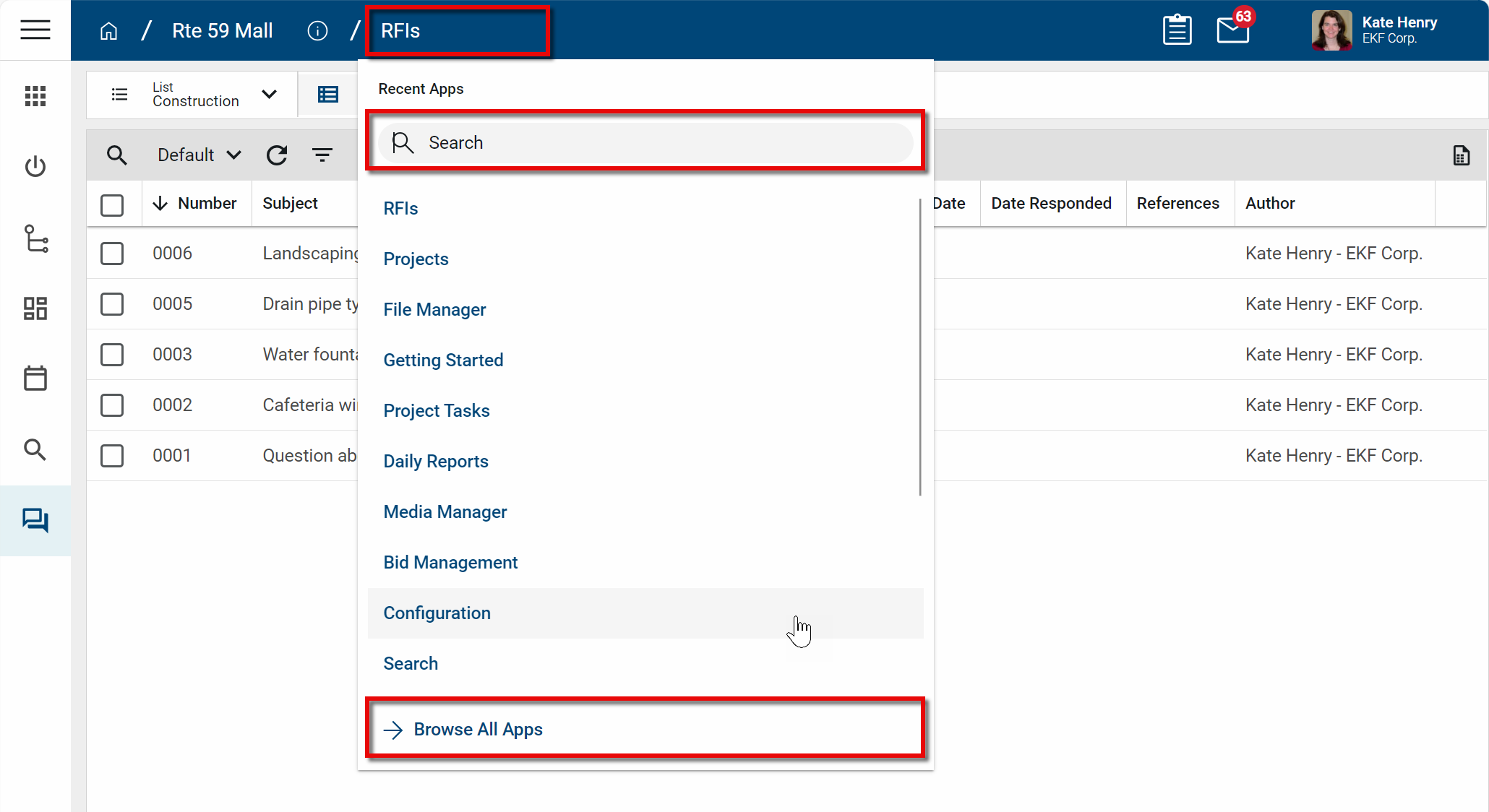Select Configuration in recent apps list
Image resolution: width=1489 pixels, height=812 pixels.
(x=437, y=613)
